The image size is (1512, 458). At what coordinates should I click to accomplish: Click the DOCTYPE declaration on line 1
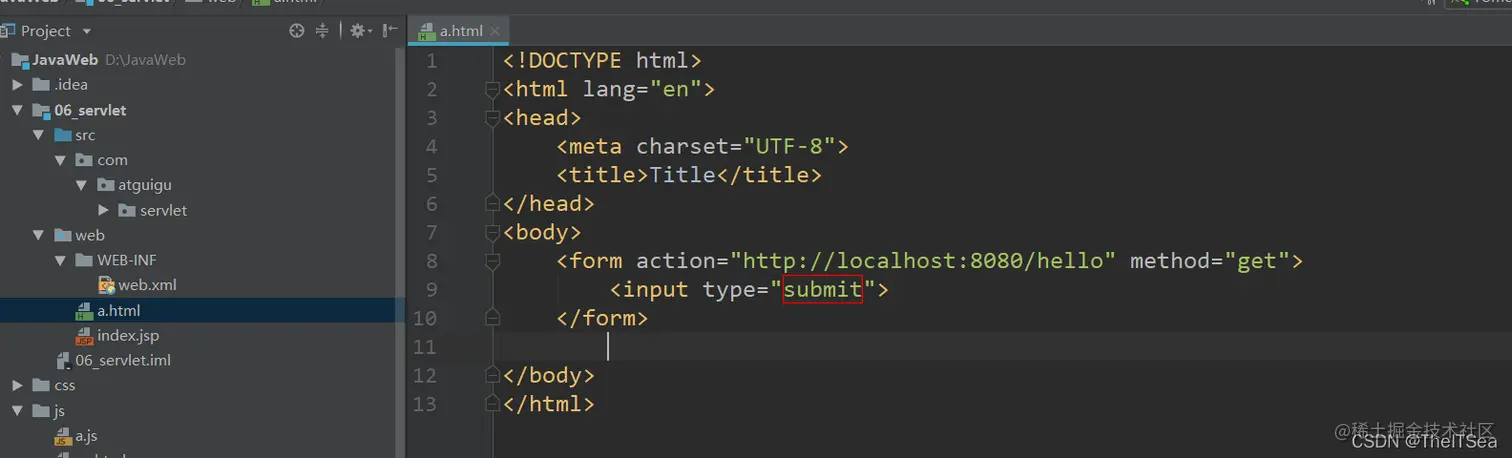602,61
